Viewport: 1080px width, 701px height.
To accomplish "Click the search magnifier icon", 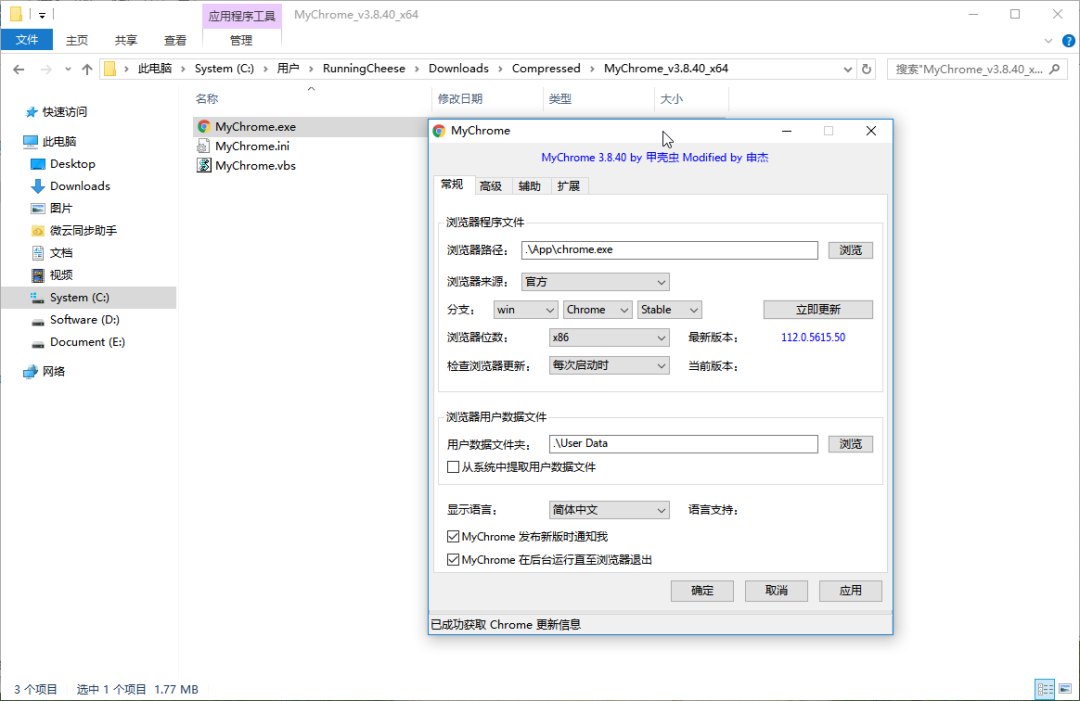I will [x=1055, y=69].
